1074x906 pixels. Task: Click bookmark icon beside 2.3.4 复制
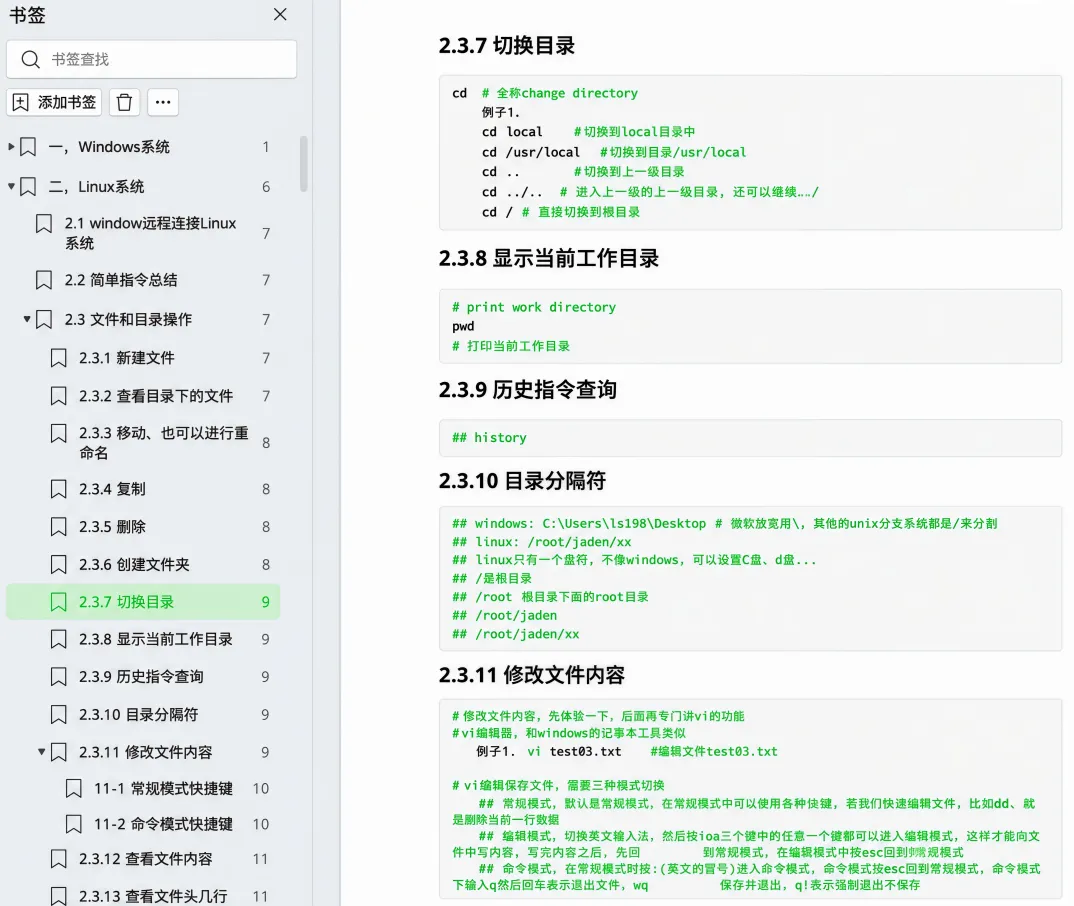pyautogui.click(x=59, y=489)
